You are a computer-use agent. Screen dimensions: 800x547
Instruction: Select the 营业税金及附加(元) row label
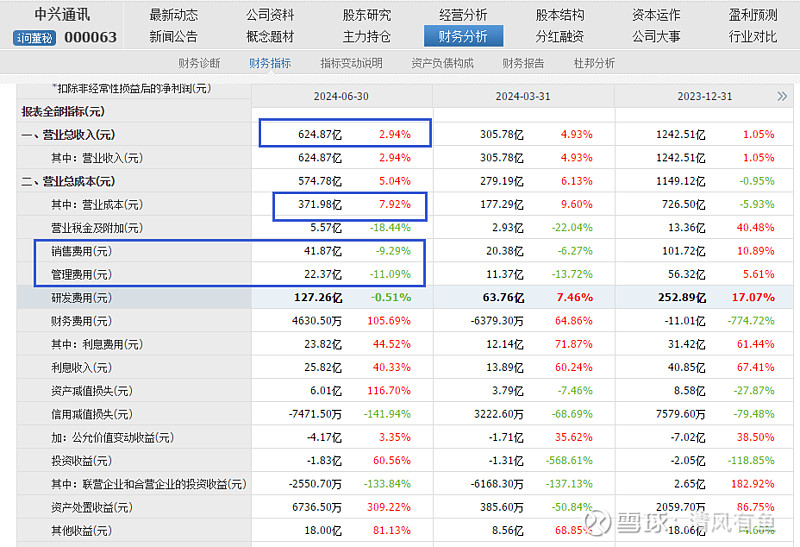pyautogui.click(x=97, y=228)
